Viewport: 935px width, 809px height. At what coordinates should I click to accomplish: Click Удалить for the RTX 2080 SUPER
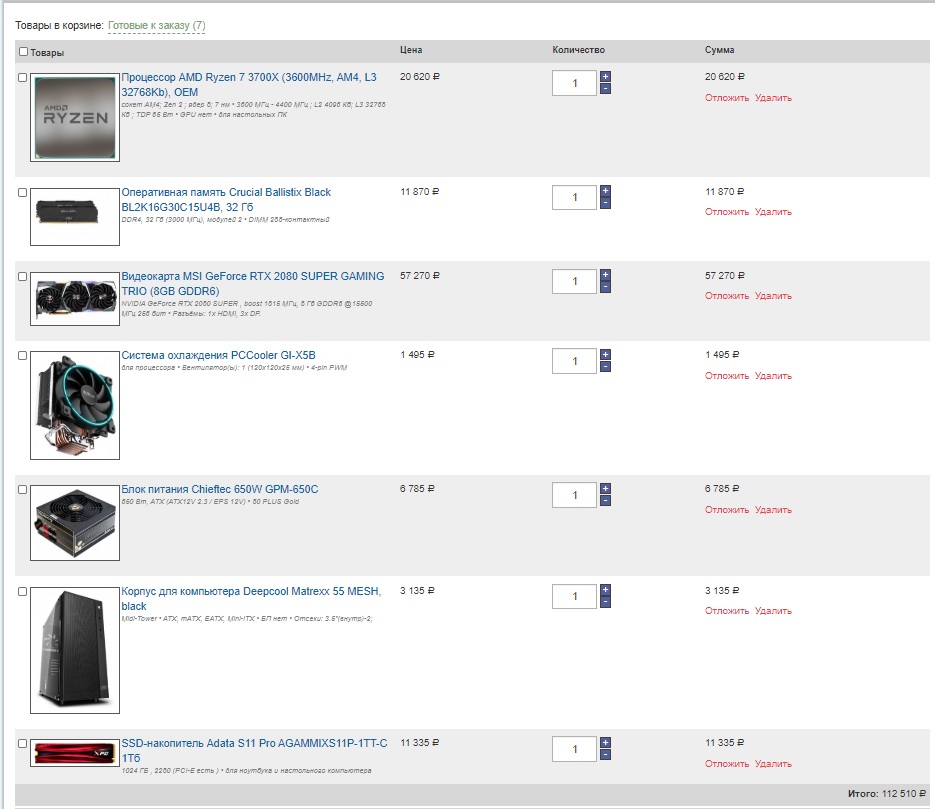[773, 296]
